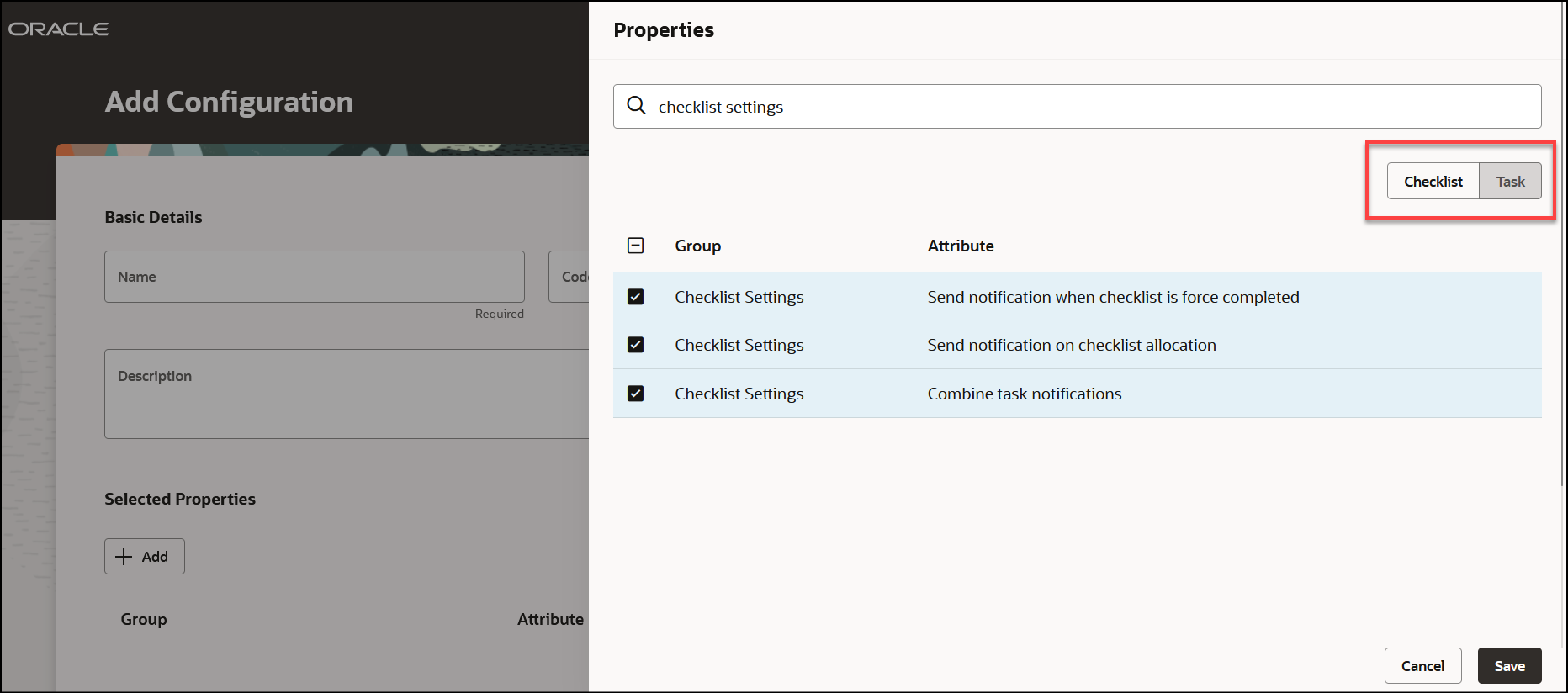Uncheck 'Send notification on checklist allocation' row

click(x=636, y=345)
